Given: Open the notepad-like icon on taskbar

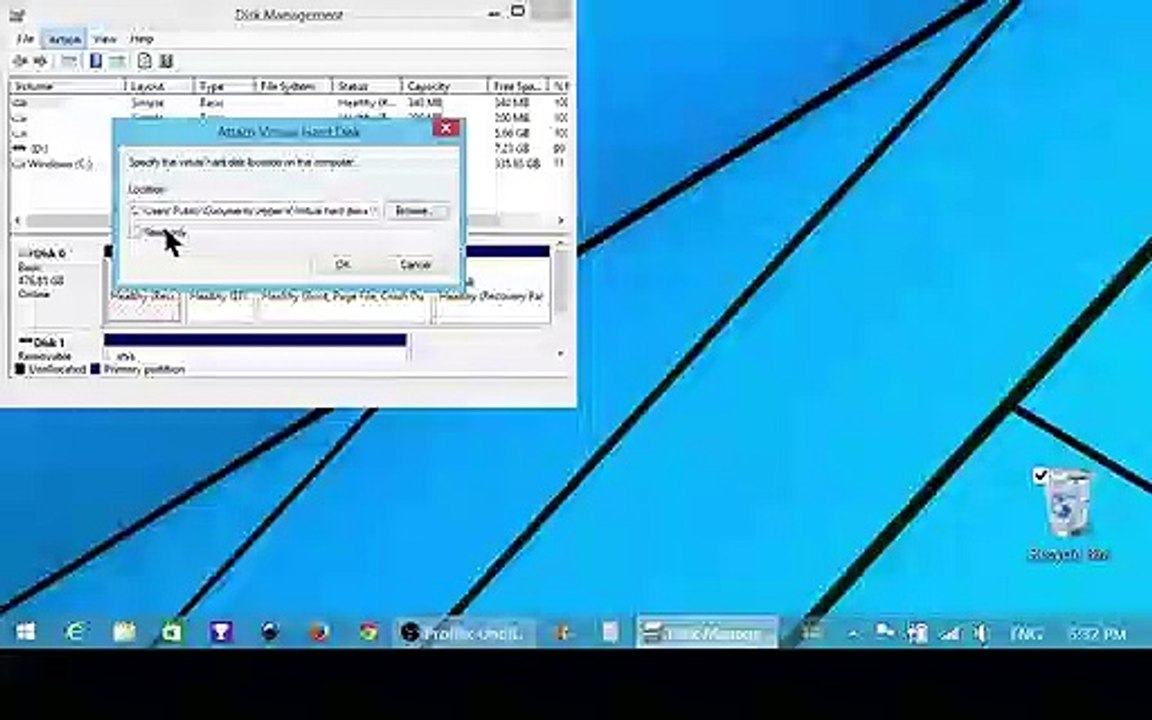Looking at the screenshot, I should coord(610,632).
